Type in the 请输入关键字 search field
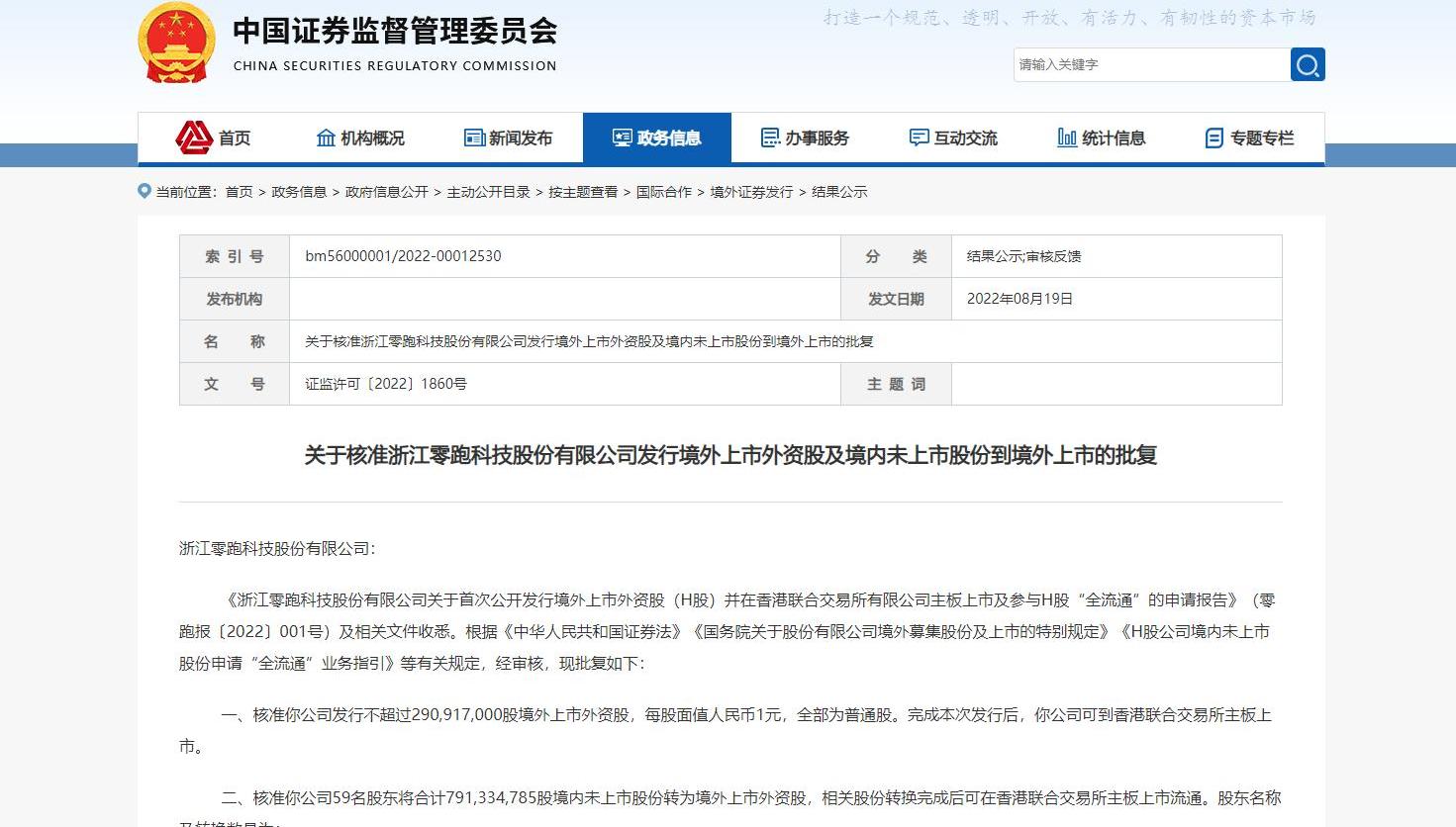 1150,65
